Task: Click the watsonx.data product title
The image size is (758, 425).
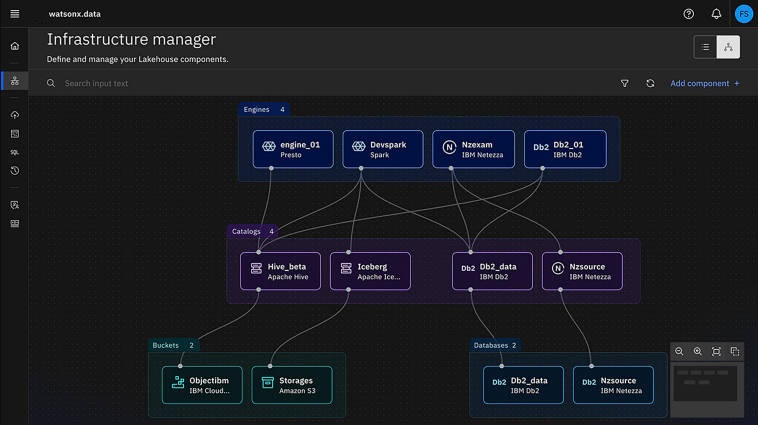Action: pos(74,14)
